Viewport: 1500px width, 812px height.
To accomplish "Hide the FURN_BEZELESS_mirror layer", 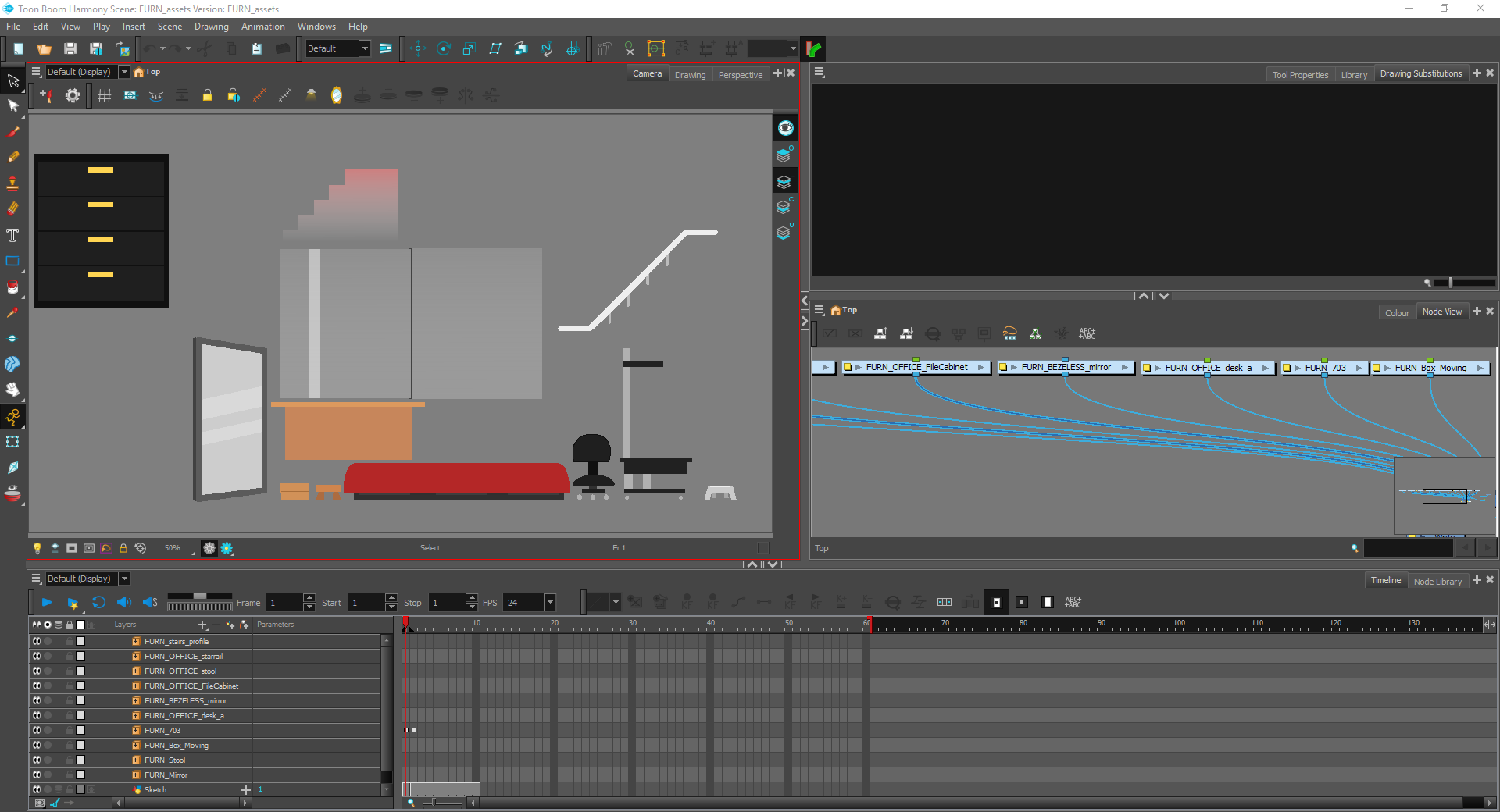I will [x=37, y=700].
